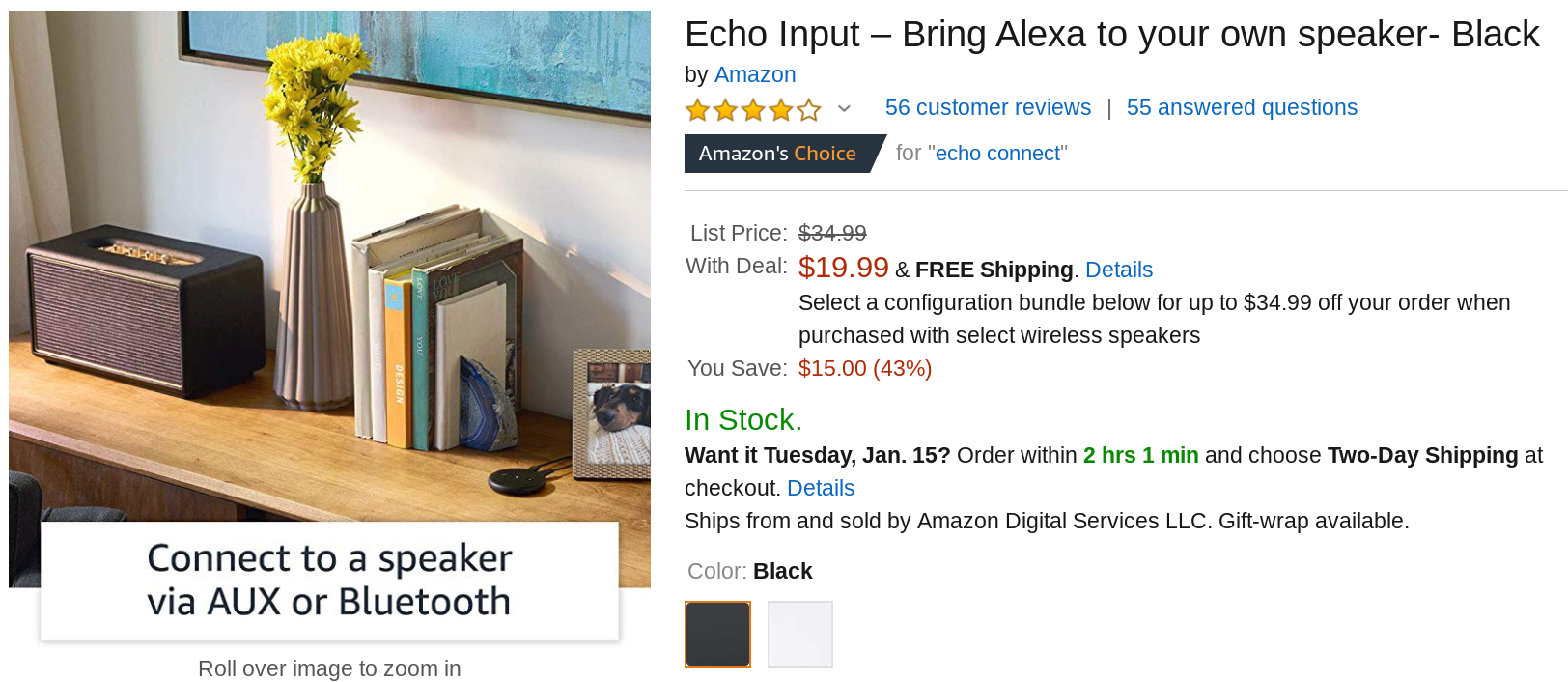This screenshot has width=1568, height=682.
Task: Click the third star icon
Action: coord(752,109)
